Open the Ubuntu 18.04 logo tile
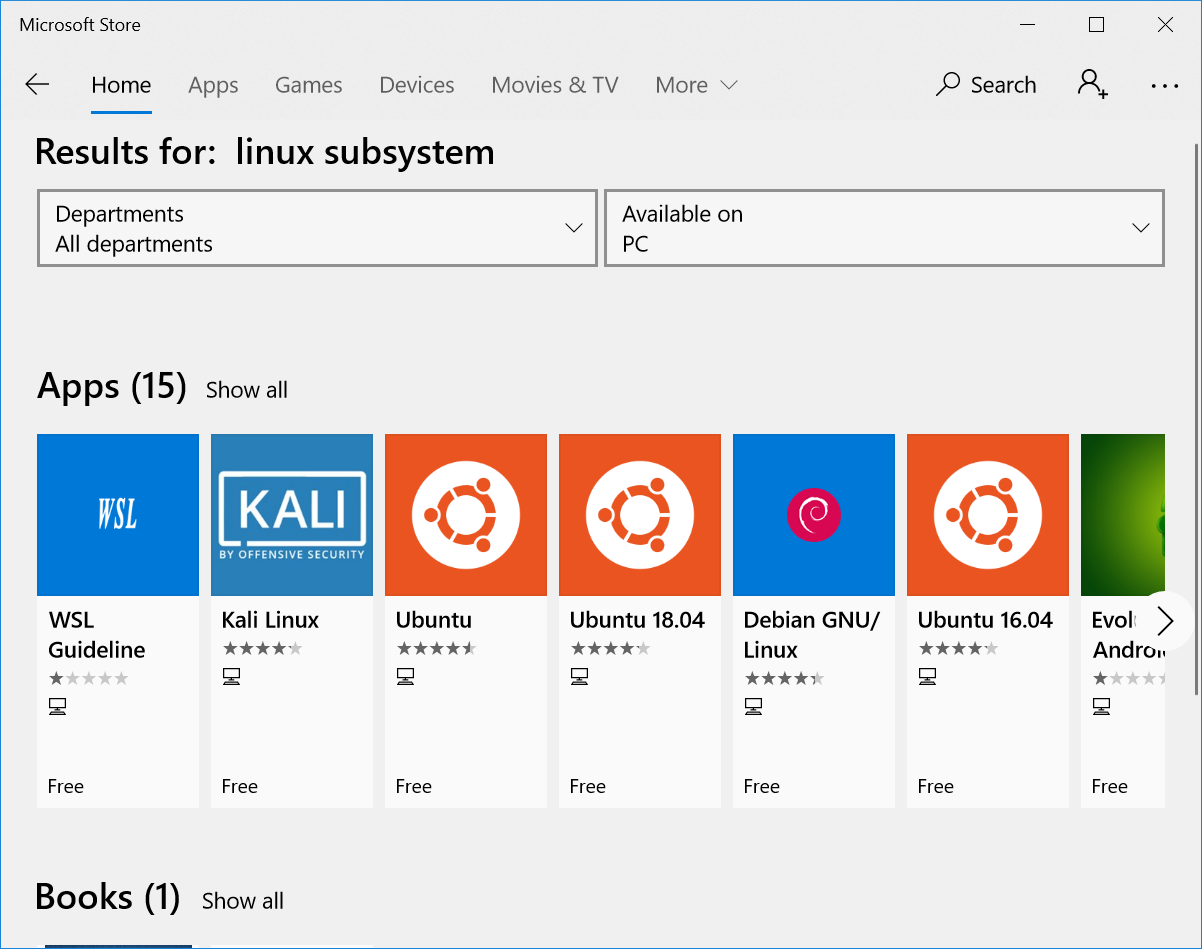The width and height of the screenshot is (1202, 949). 640,515
